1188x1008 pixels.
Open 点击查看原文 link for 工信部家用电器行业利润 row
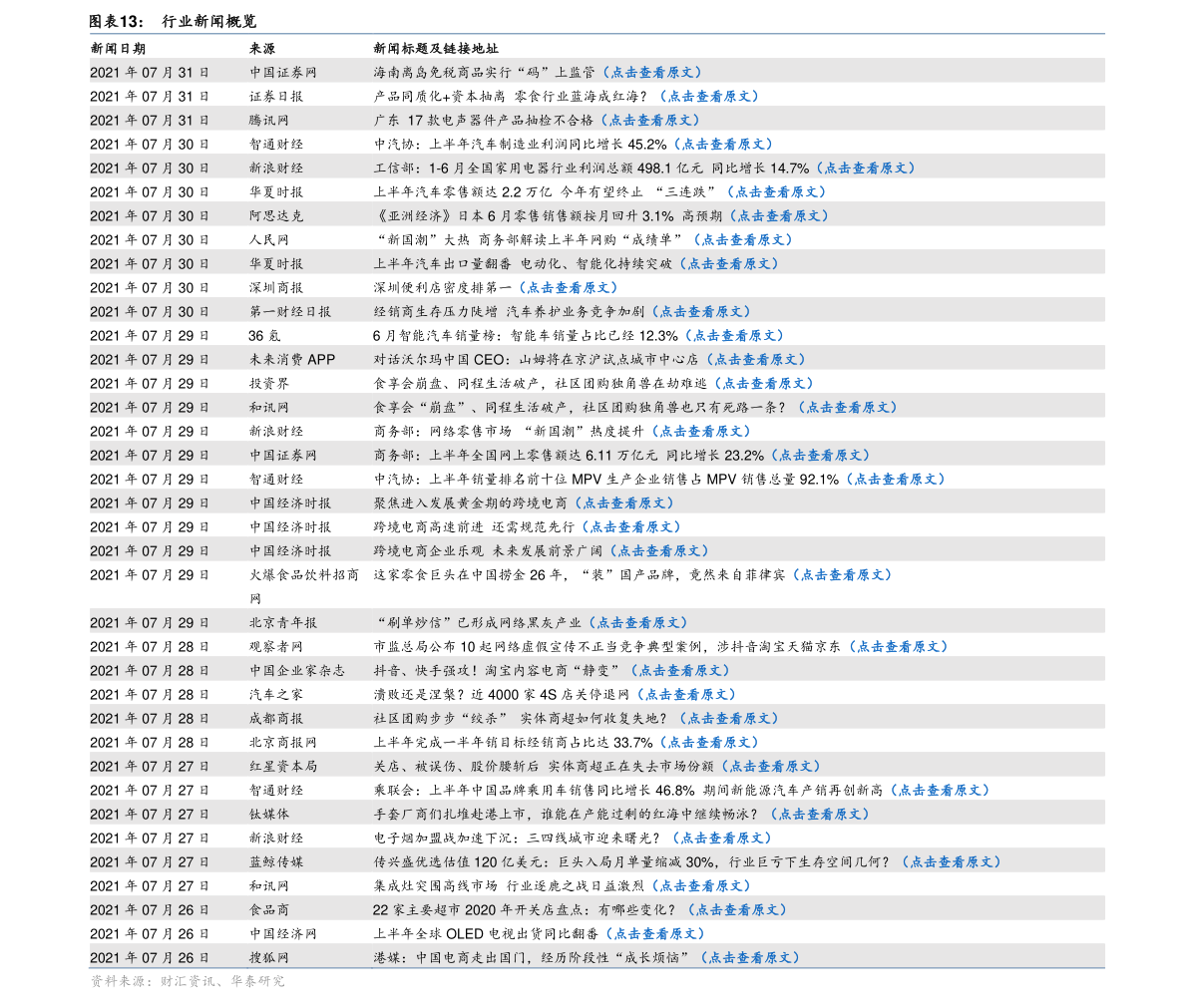(x=866, y=168)
